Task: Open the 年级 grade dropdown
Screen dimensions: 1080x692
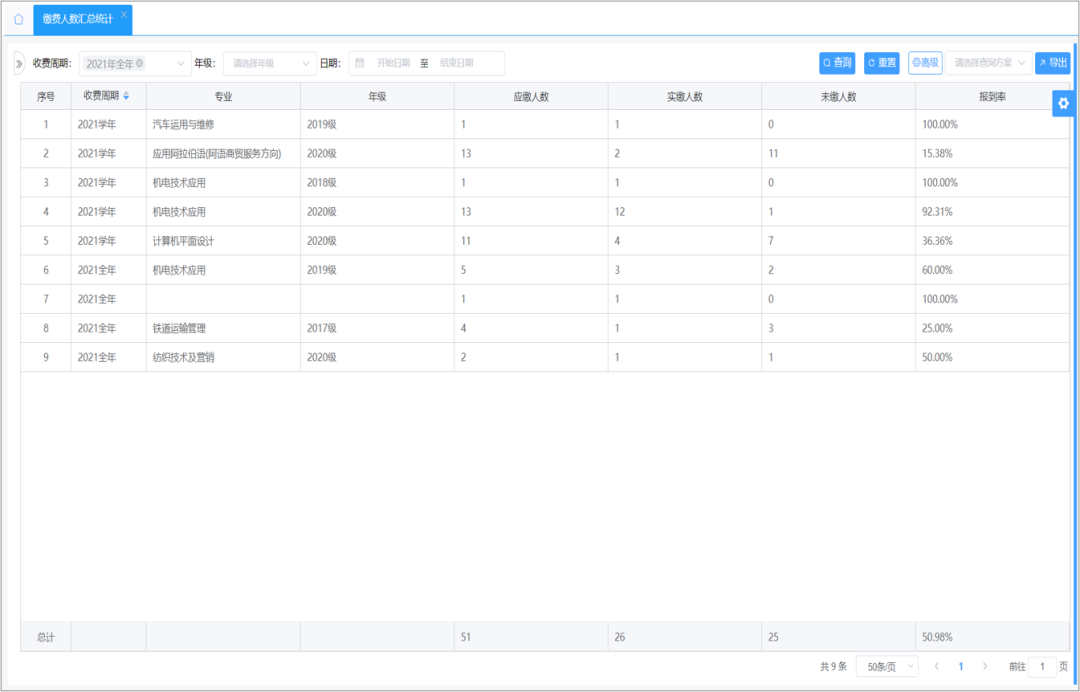Action: coord(269,62)
